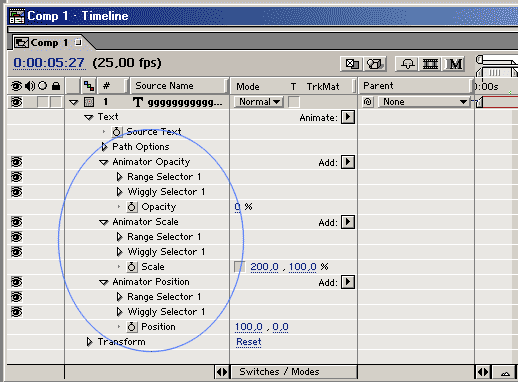
Task: Expand Range Selector 1 under Animator Position
Action: point(119,297)
